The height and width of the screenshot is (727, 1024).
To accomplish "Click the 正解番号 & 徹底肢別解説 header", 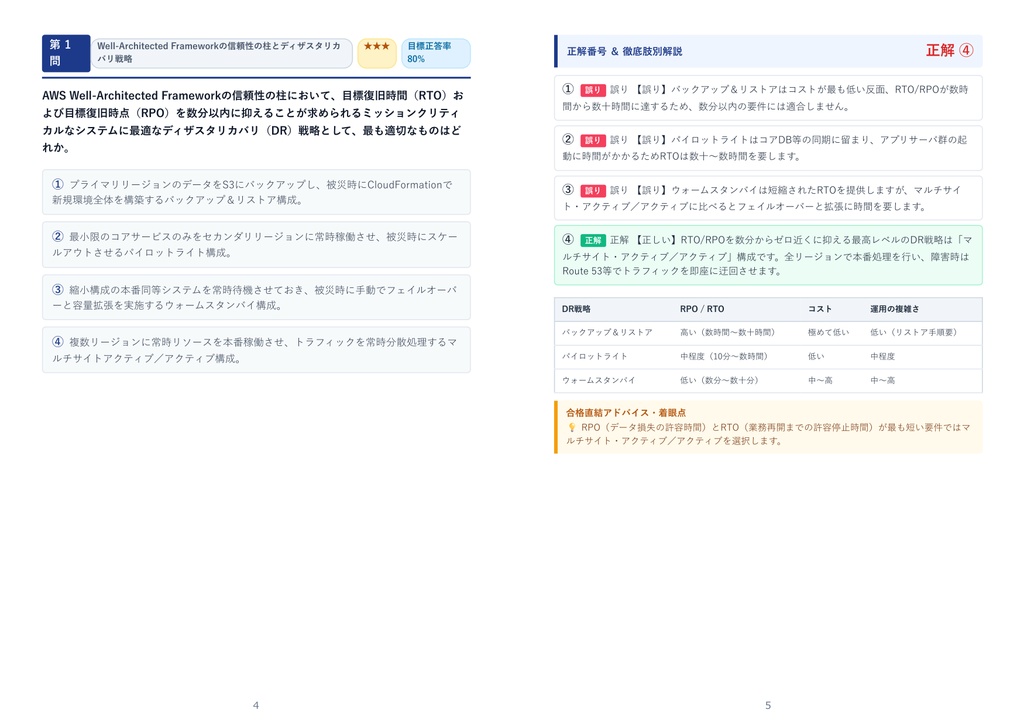I will [x=624, y=52].
